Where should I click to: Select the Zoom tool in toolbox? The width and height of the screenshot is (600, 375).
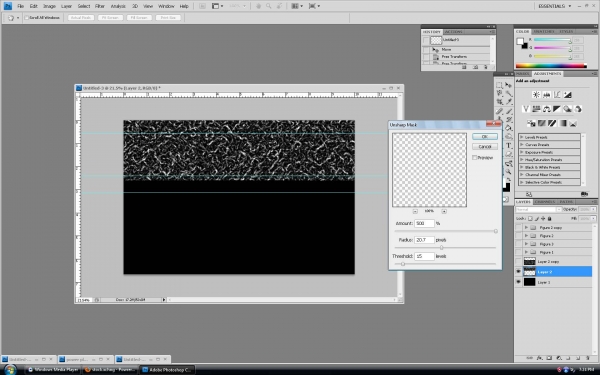click(509, 172)
